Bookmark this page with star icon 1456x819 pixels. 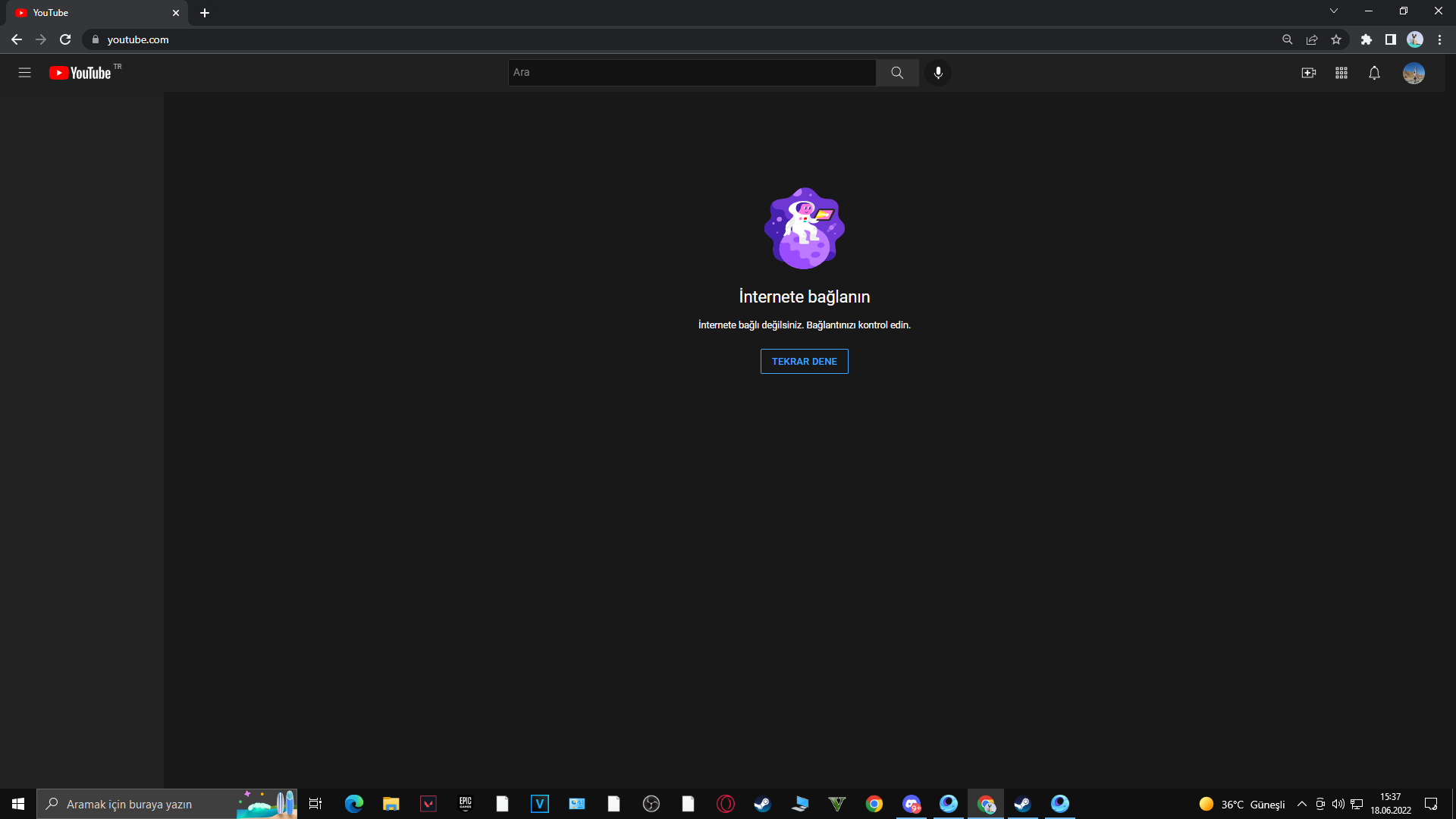coord(1336,39)
